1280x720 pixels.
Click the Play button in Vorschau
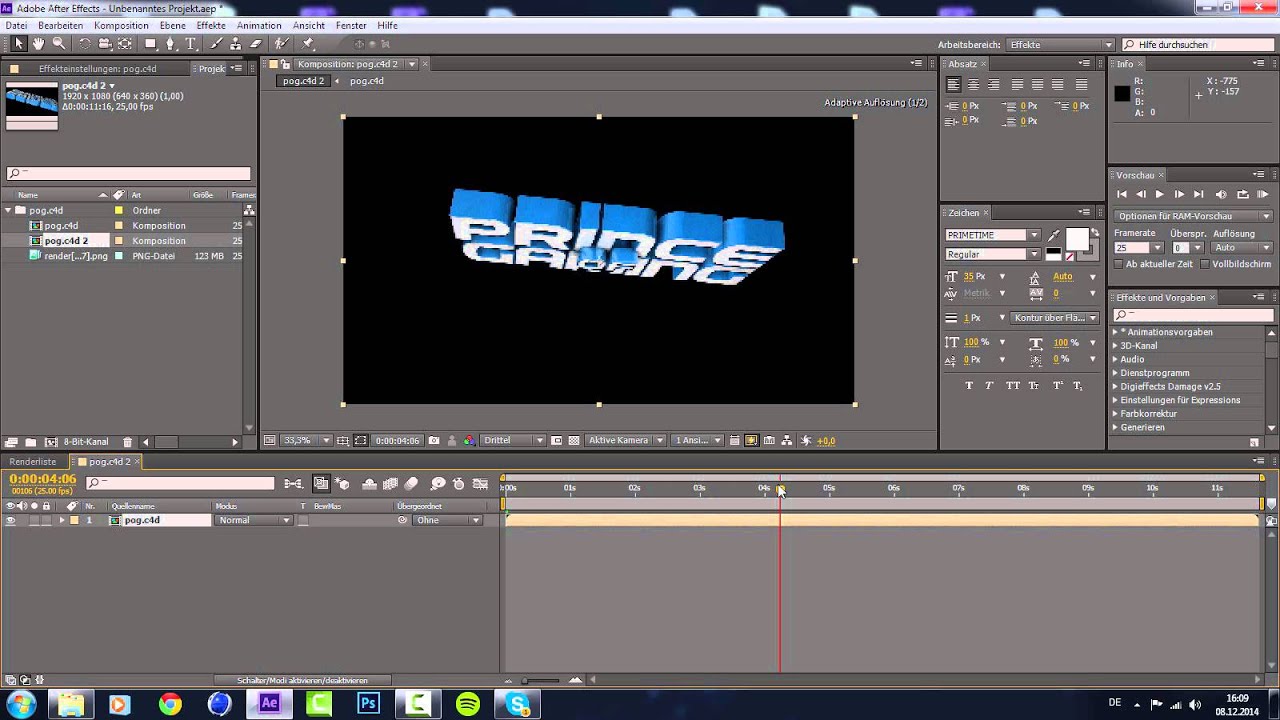point(1159,194)
